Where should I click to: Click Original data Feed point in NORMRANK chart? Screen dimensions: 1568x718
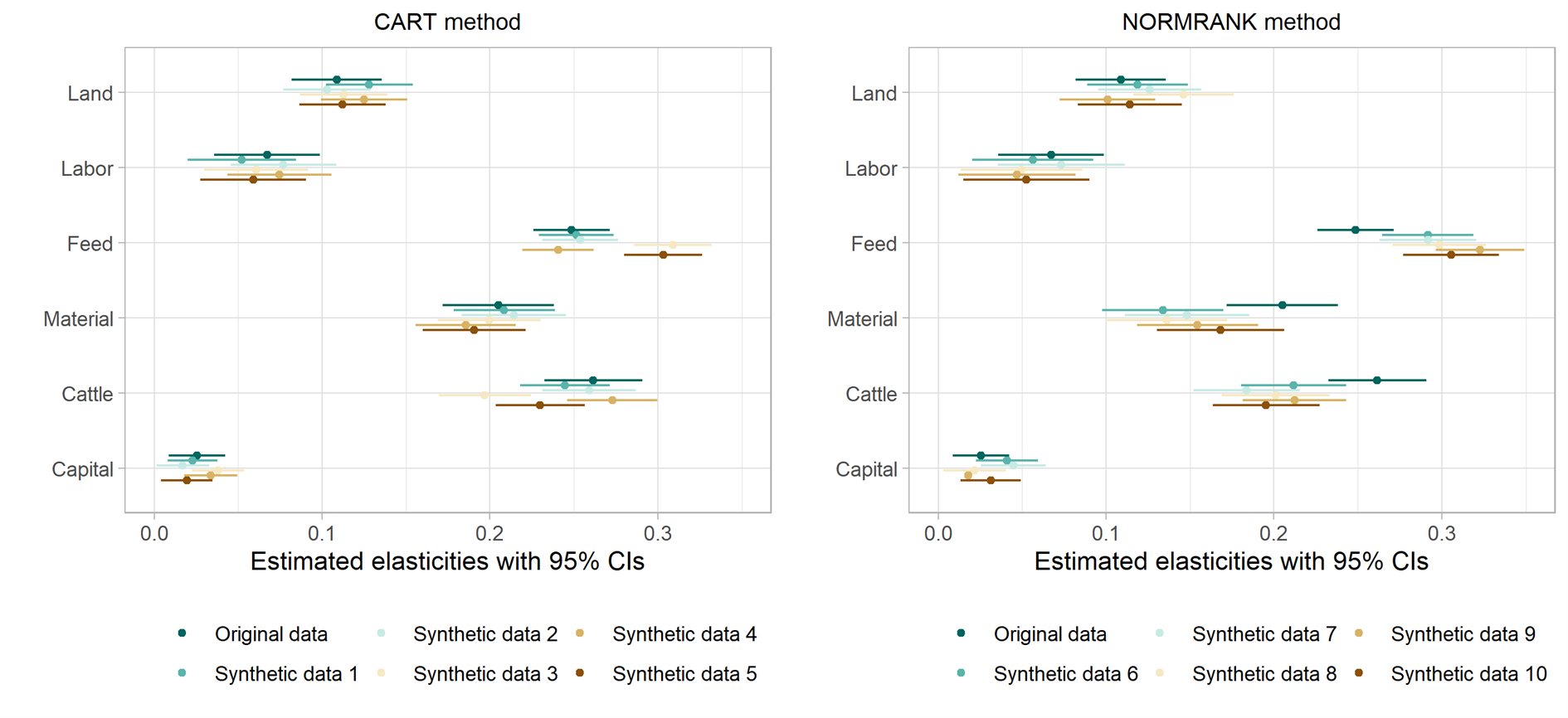1356,230
